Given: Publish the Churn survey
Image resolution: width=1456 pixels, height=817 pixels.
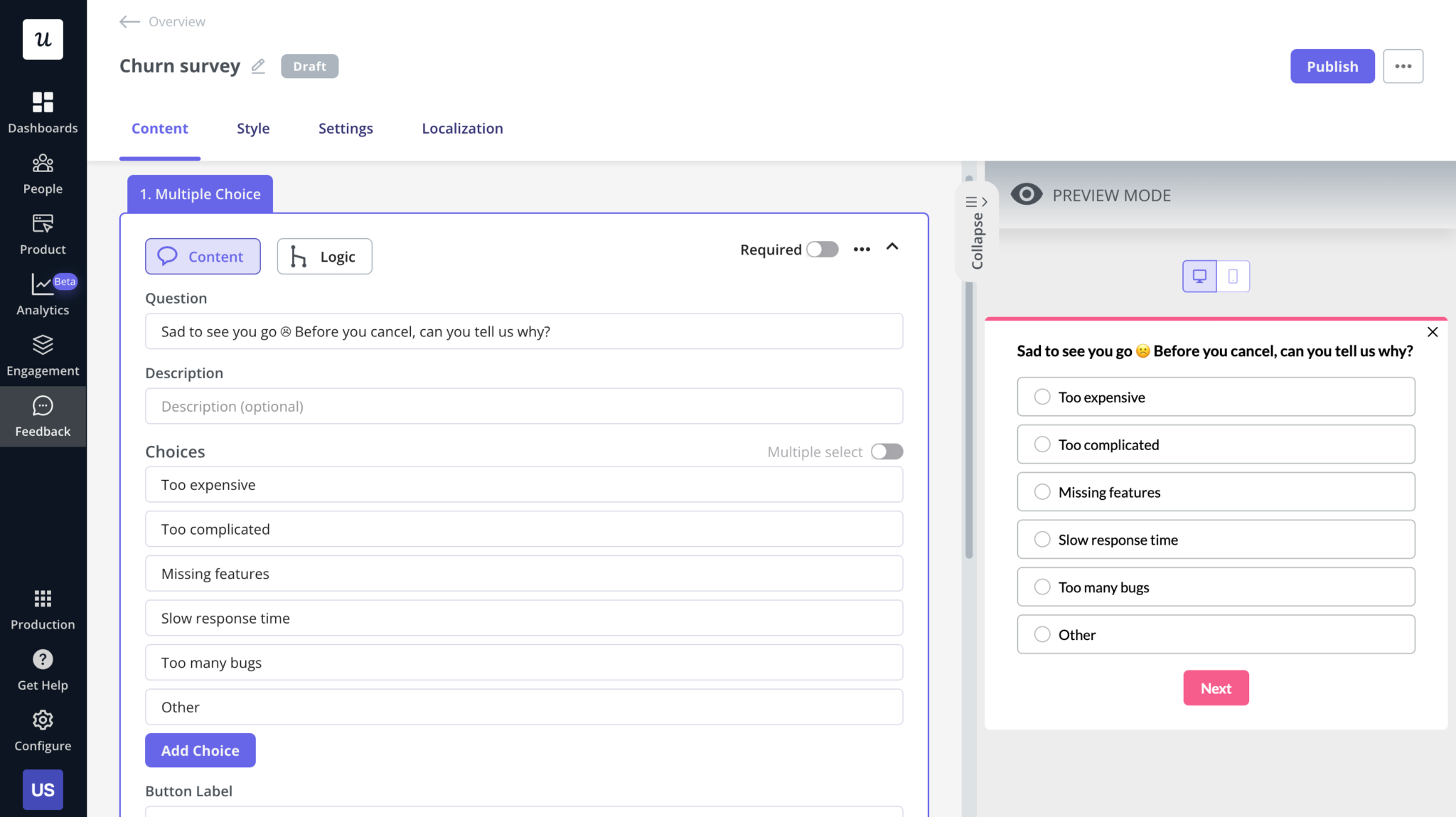Looking at the screenshot, I should (x=1332, y=65).
